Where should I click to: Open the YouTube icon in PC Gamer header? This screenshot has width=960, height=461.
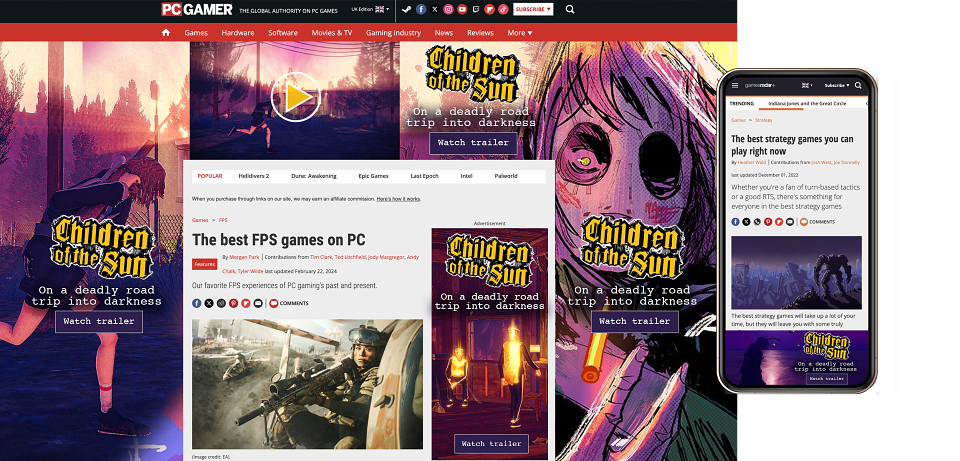click(462, 9)
